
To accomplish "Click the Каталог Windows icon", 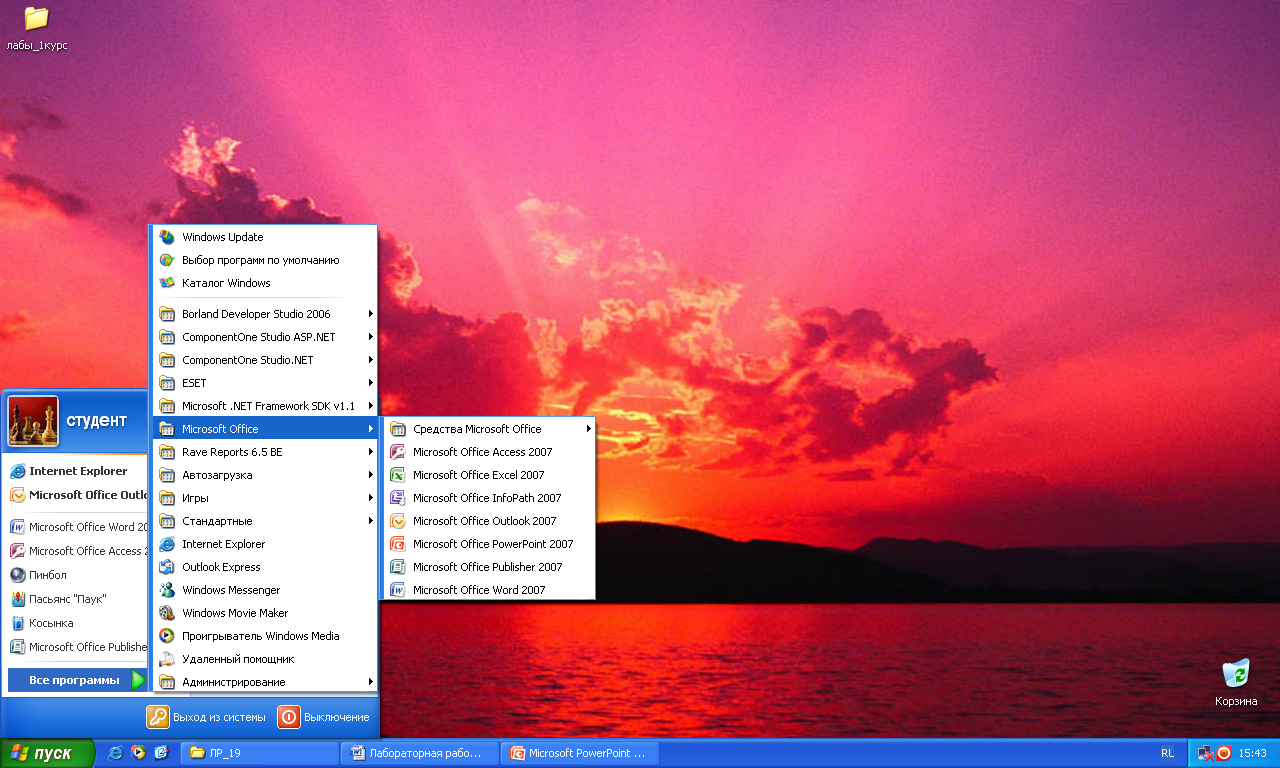I will (167, 283).
